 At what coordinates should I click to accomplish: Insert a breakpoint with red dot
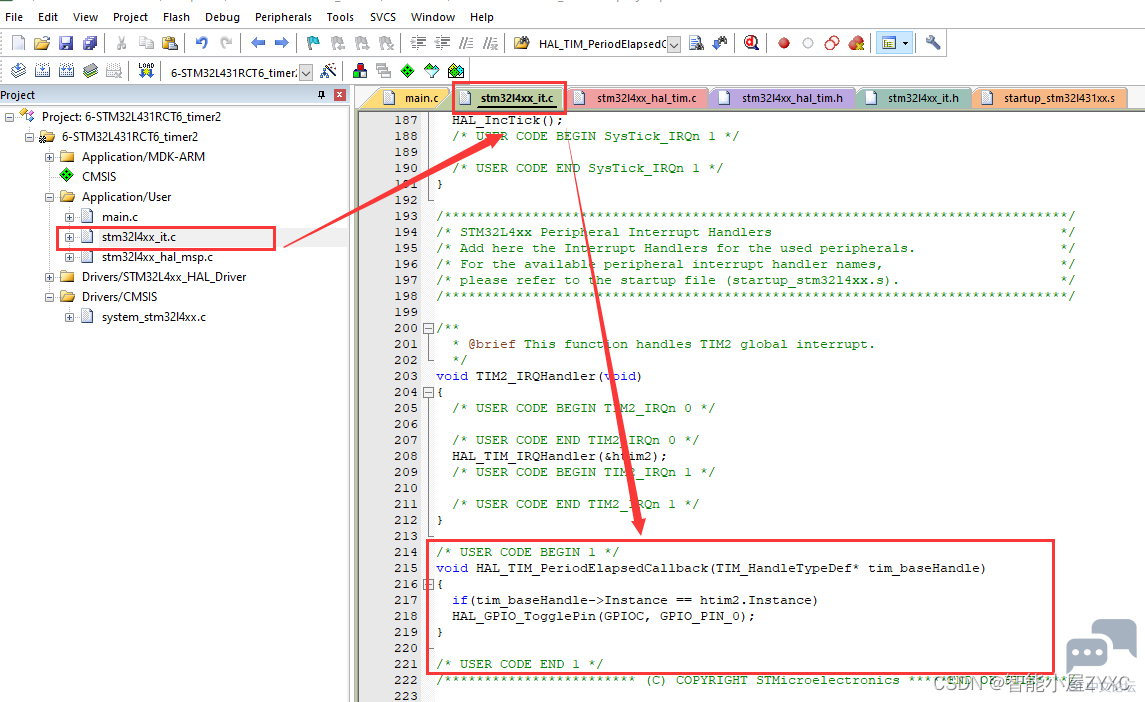pyautogui.click(x=784, y=43)
